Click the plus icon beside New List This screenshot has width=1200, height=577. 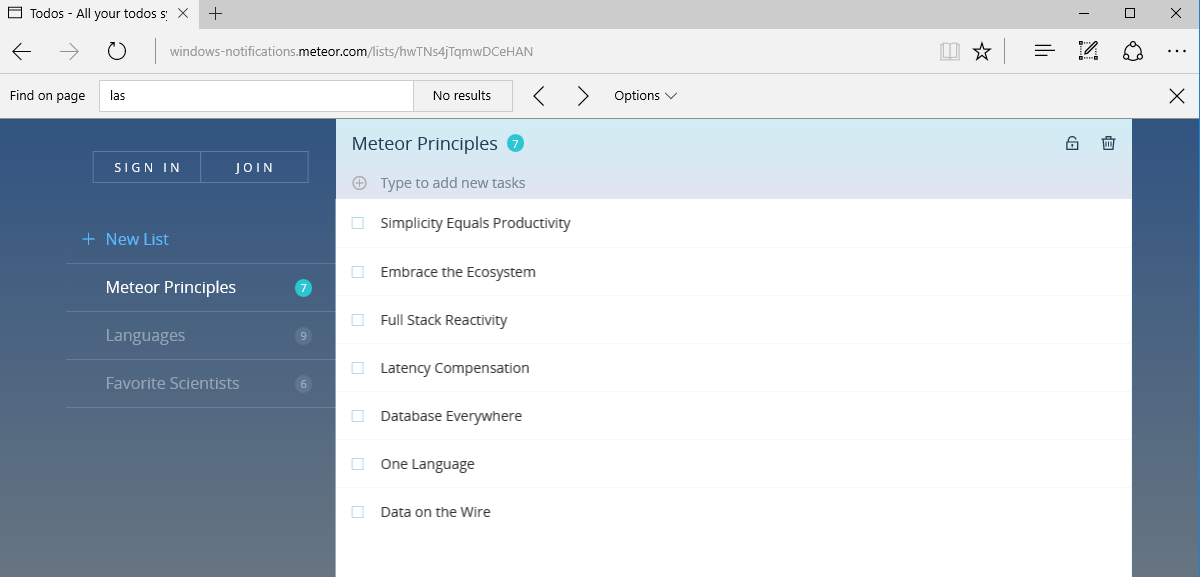point(88,239)
